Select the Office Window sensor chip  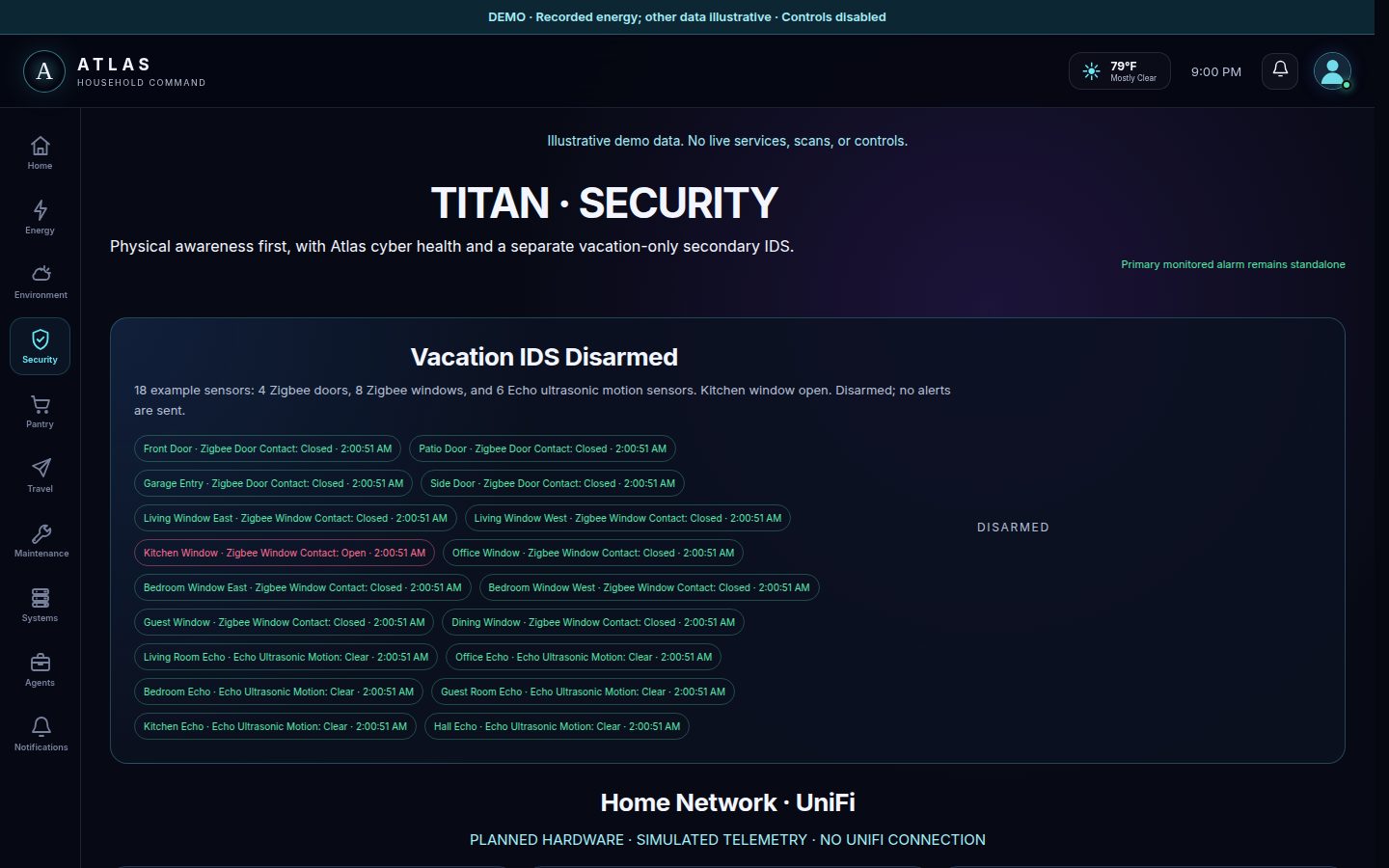(593, 553)
